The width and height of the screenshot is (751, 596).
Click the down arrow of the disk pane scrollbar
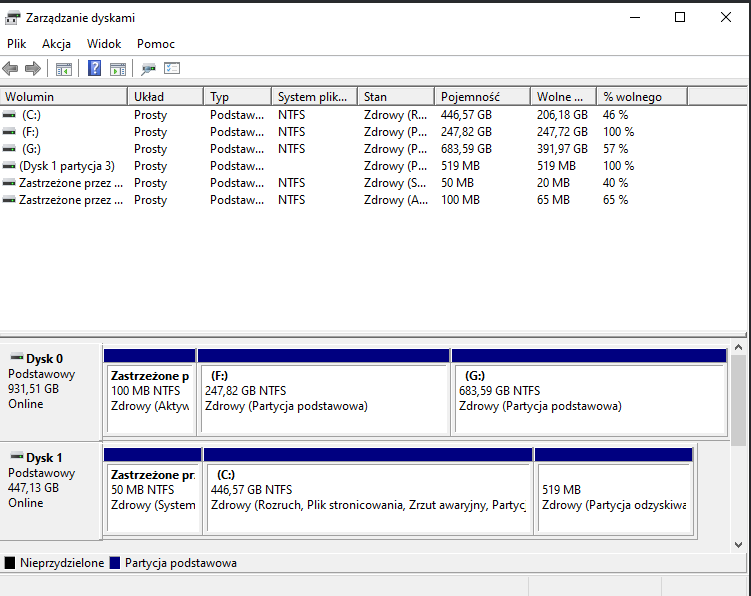(x=739, y=545)
